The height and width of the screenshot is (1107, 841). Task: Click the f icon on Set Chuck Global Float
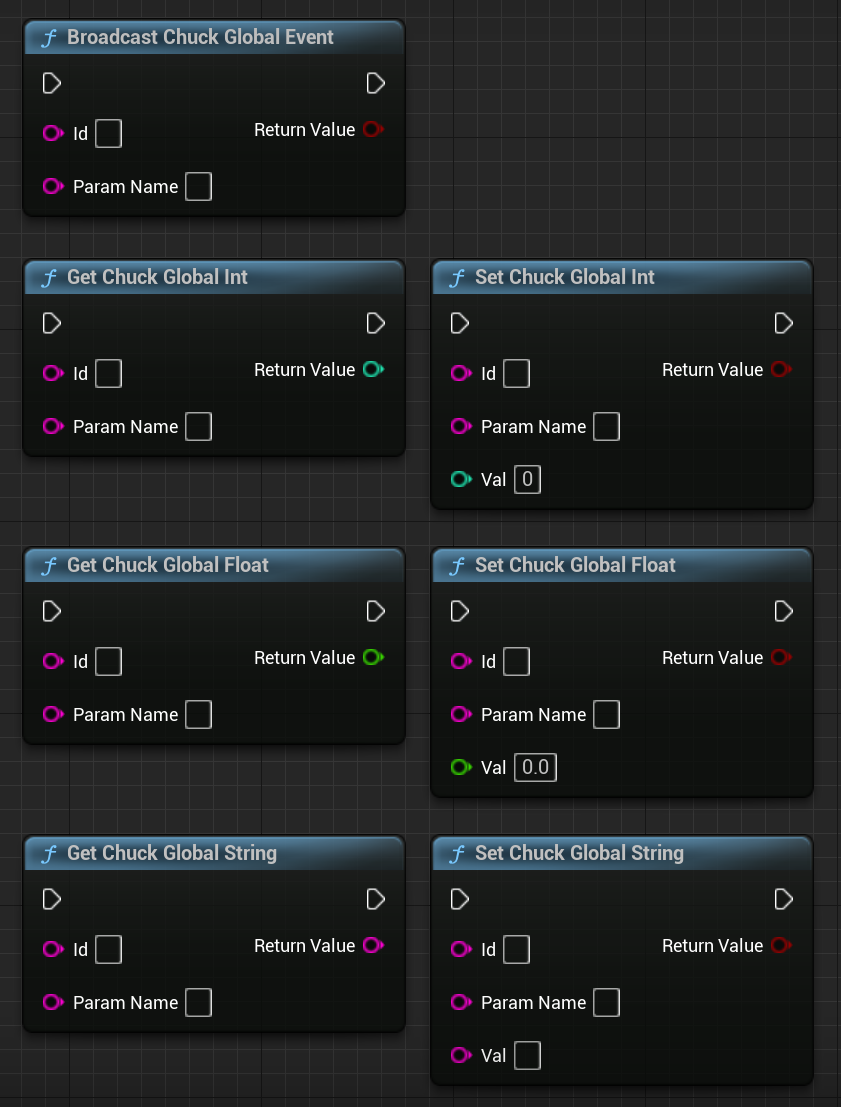coord(460,565)
